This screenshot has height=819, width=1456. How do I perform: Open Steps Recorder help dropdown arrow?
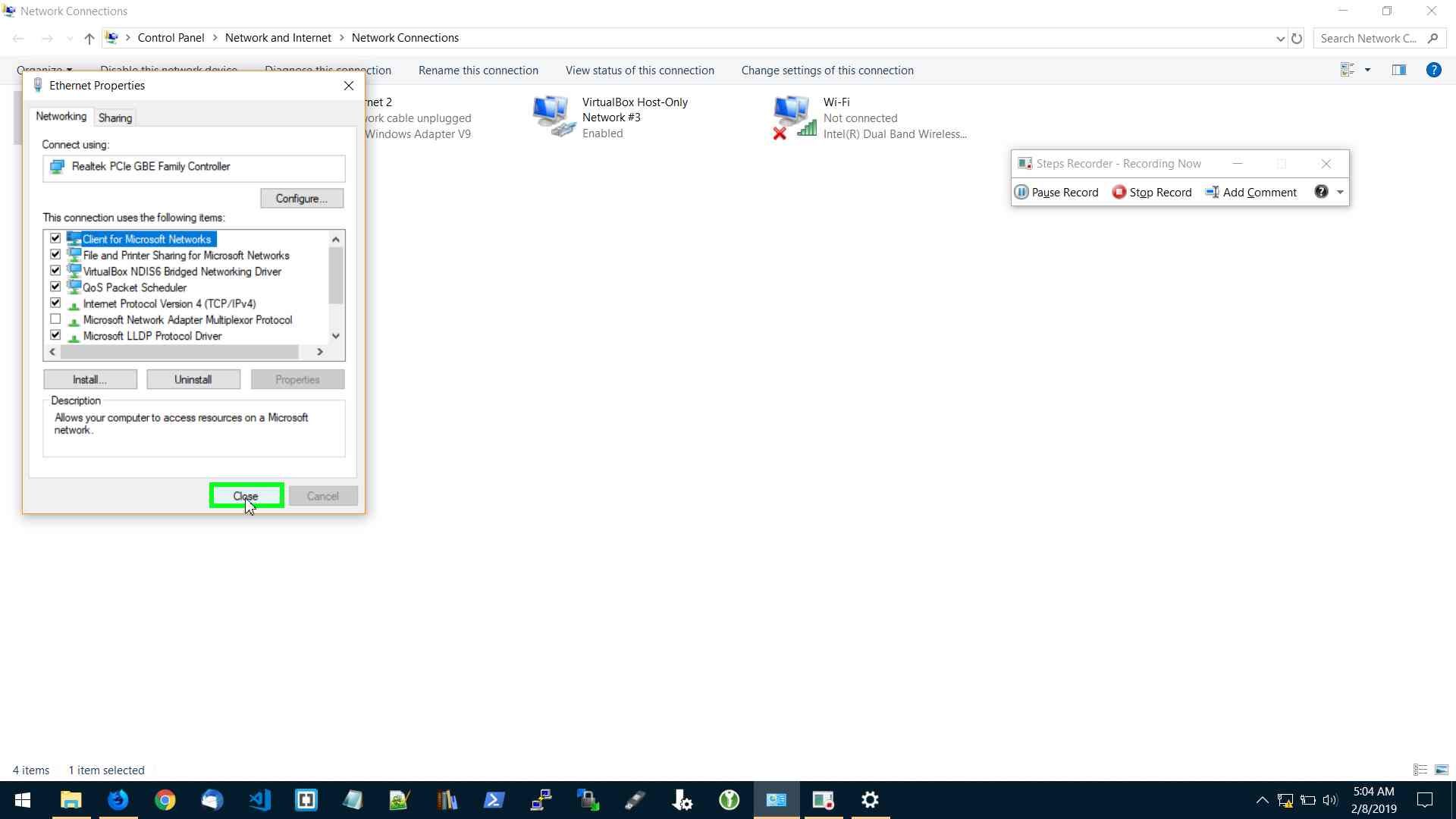pos(1340,192)
